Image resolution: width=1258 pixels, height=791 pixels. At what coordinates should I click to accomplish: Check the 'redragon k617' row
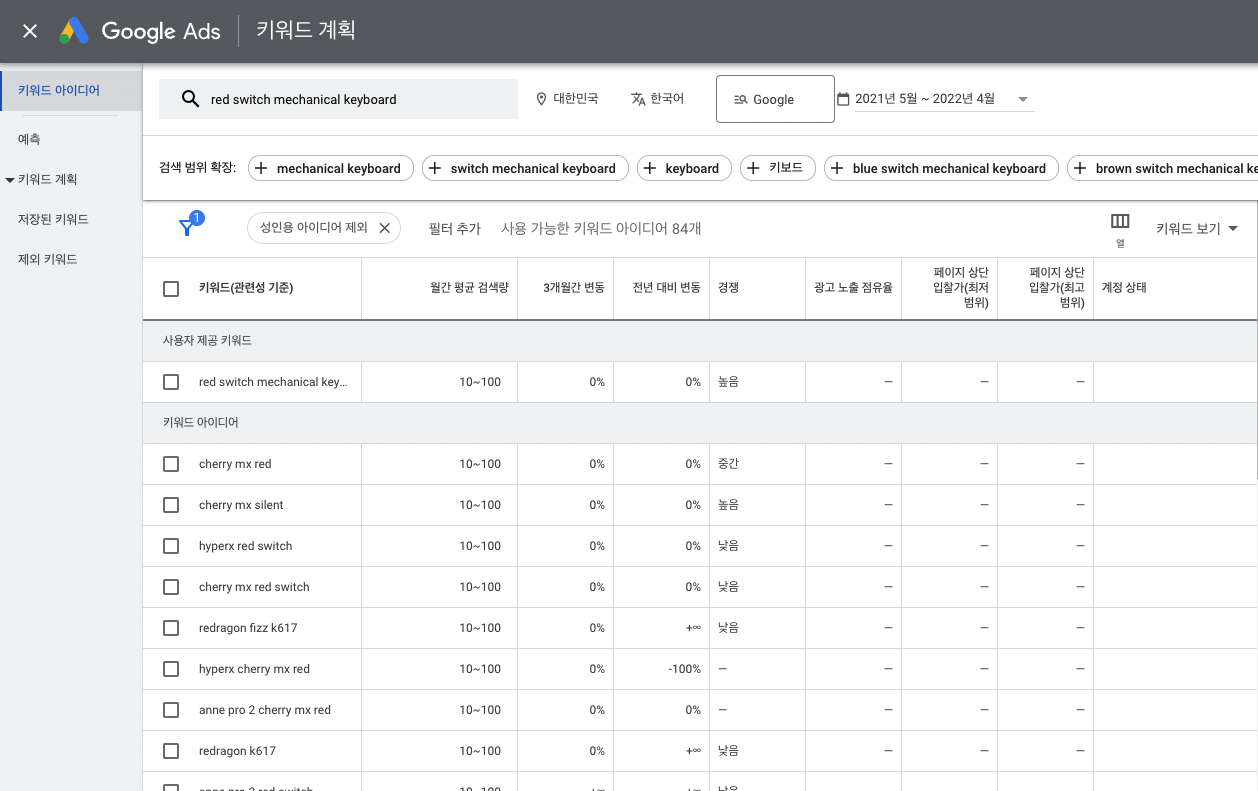(x=171, y=751)
